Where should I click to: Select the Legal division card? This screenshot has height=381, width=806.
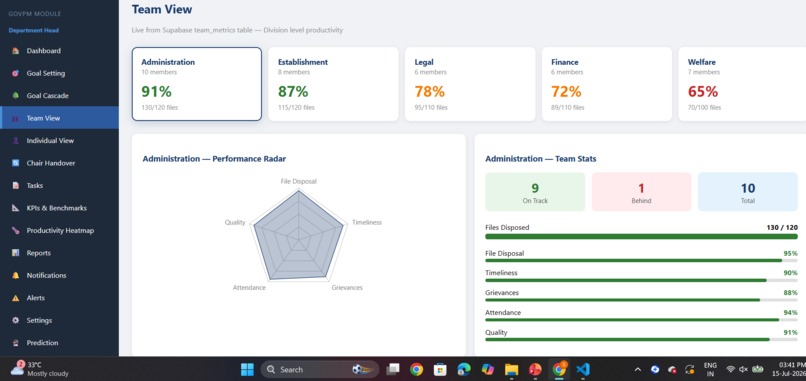point(470,84)
